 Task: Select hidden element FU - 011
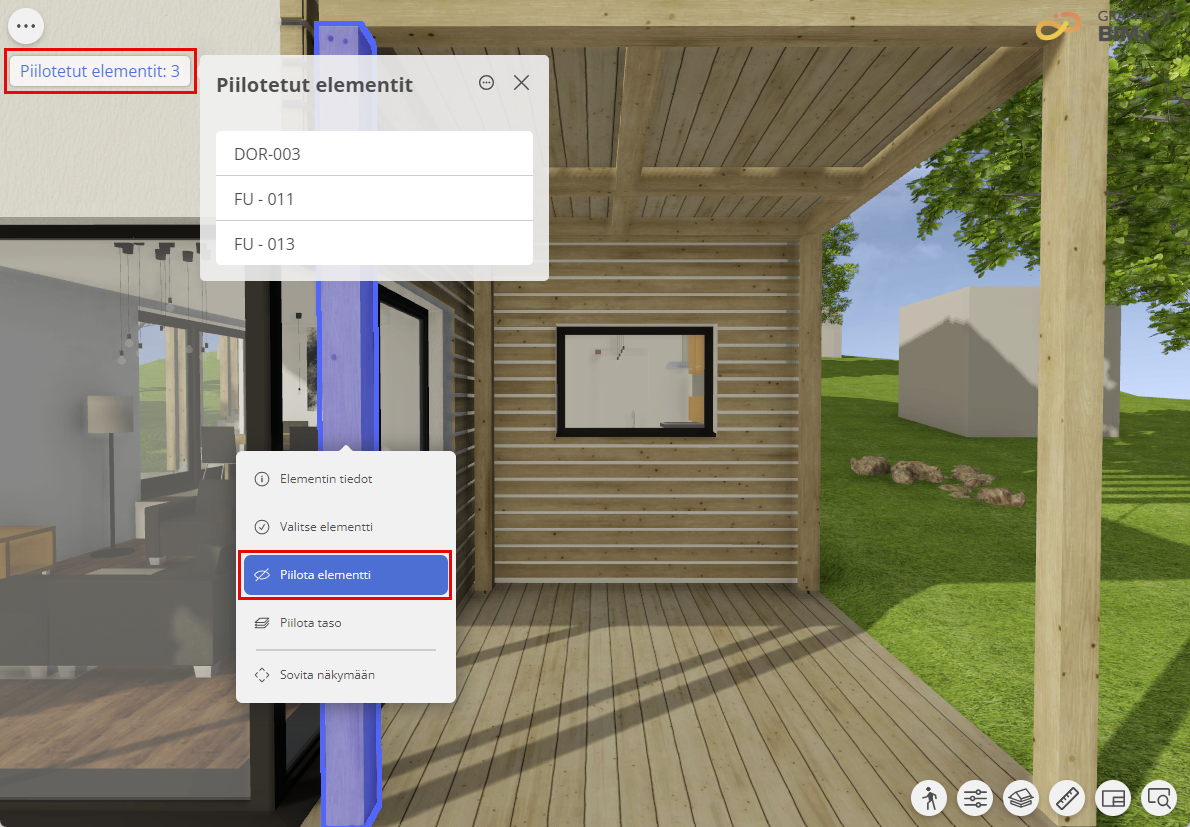[x=374, y=199]
